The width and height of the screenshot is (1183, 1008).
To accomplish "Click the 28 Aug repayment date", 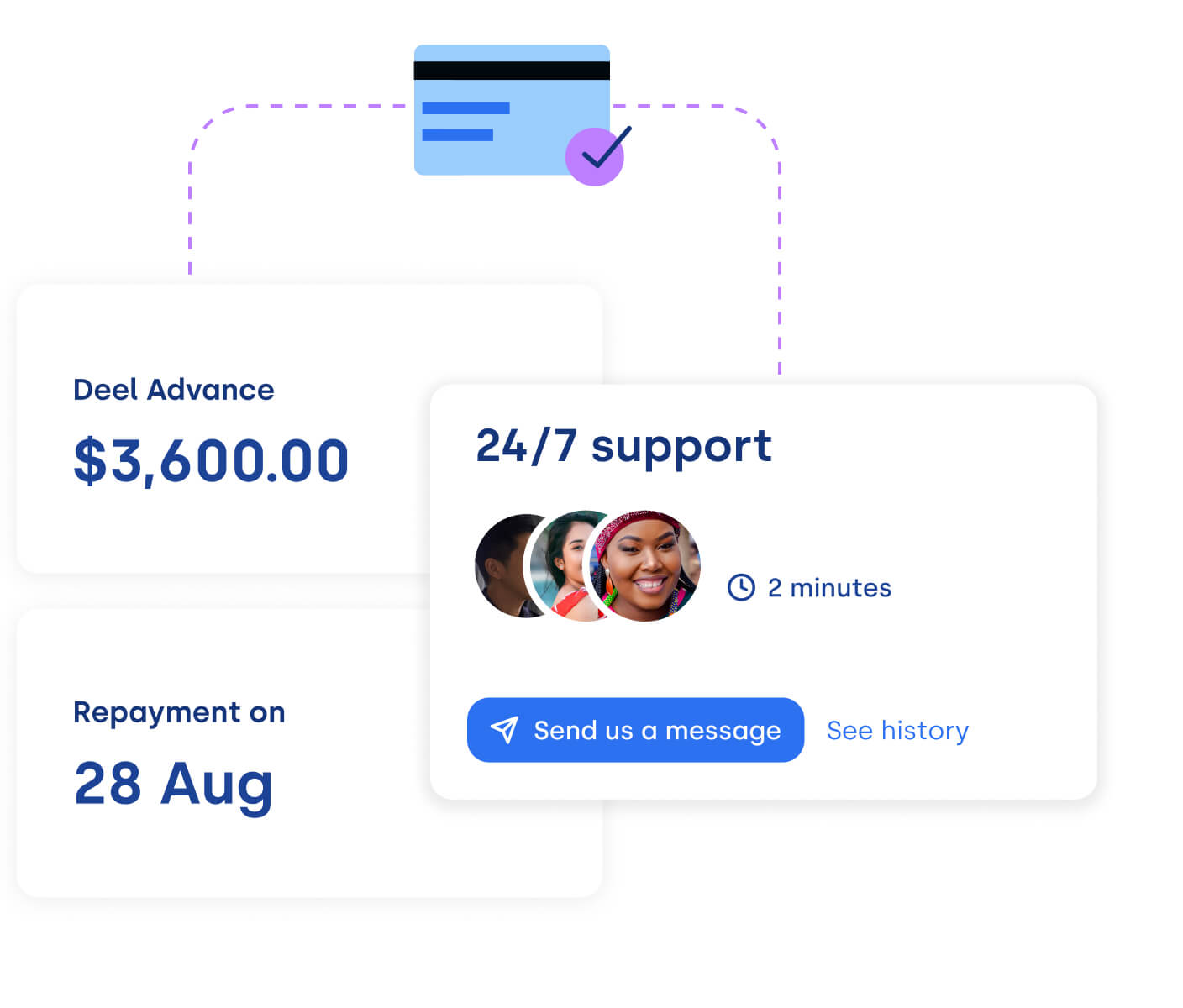I will (x=174, y=785).
